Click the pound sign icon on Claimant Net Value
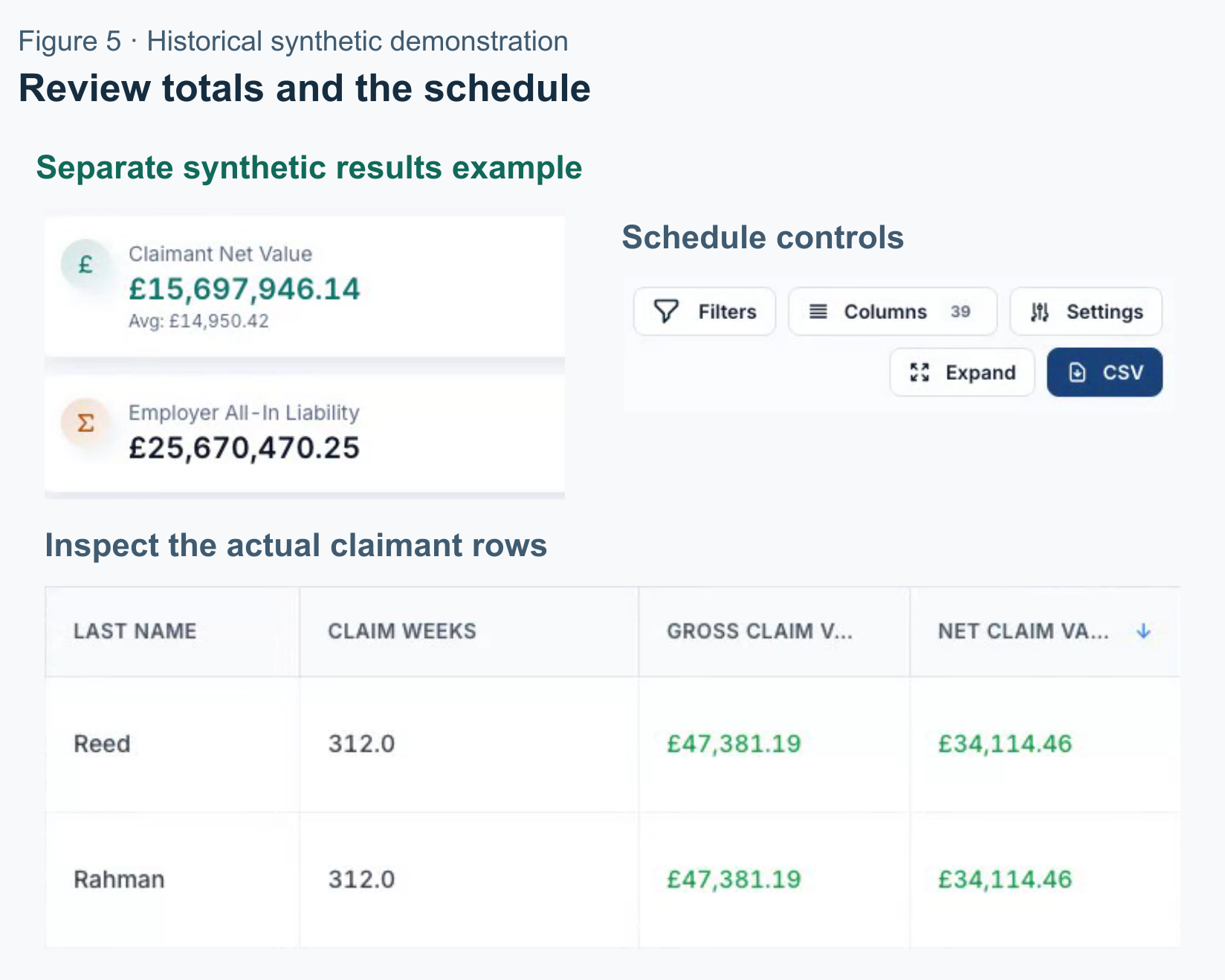1225x980 pixels. pos(85,264)
